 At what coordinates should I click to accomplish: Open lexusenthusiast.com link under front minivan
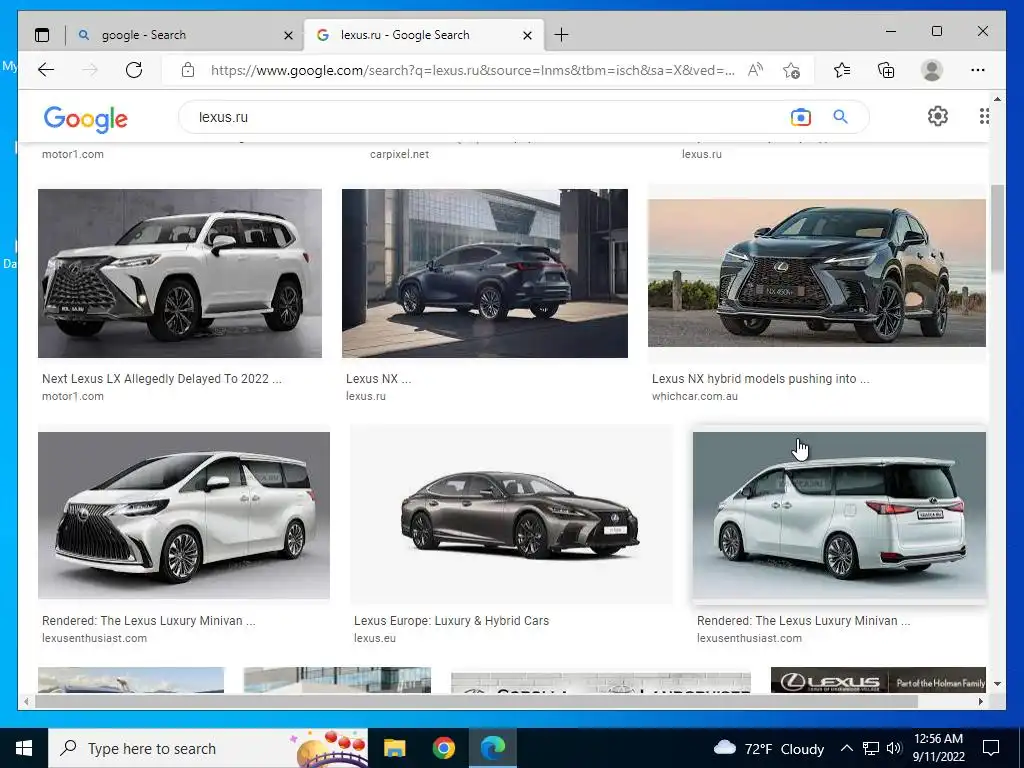coord(95,639)
